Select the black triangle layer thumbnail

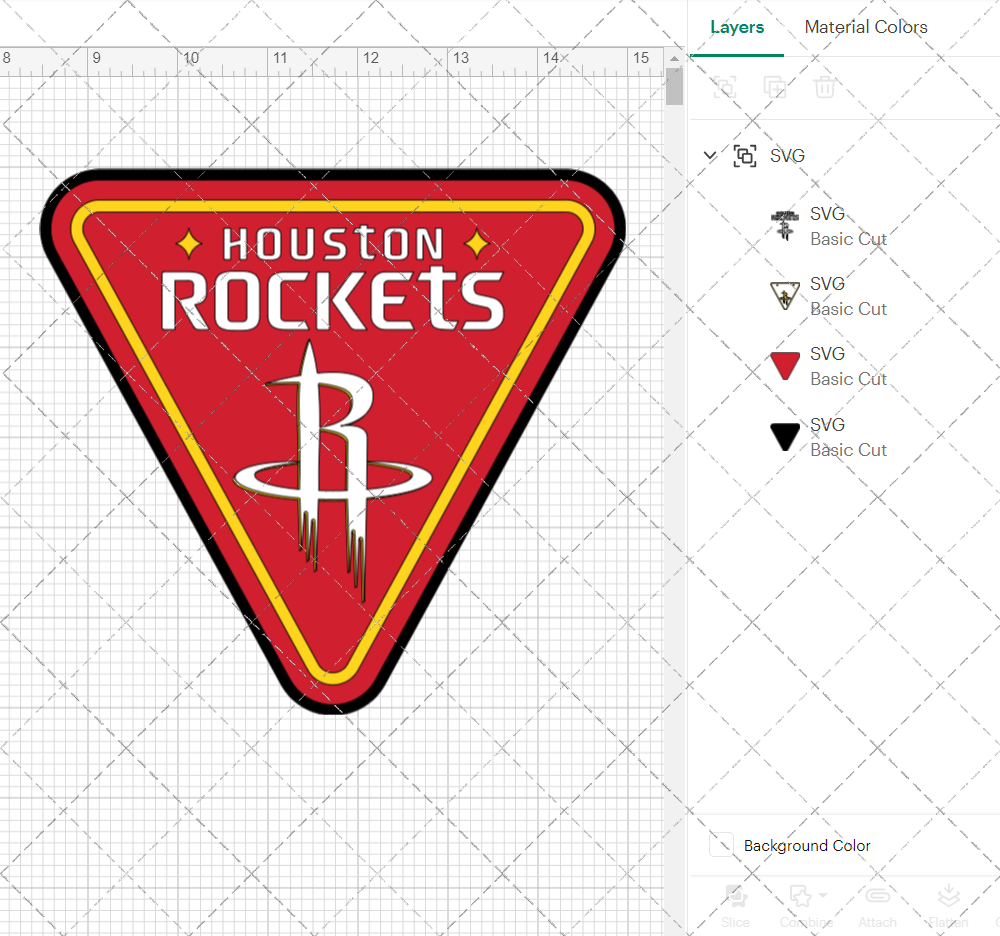coord(784,437)
